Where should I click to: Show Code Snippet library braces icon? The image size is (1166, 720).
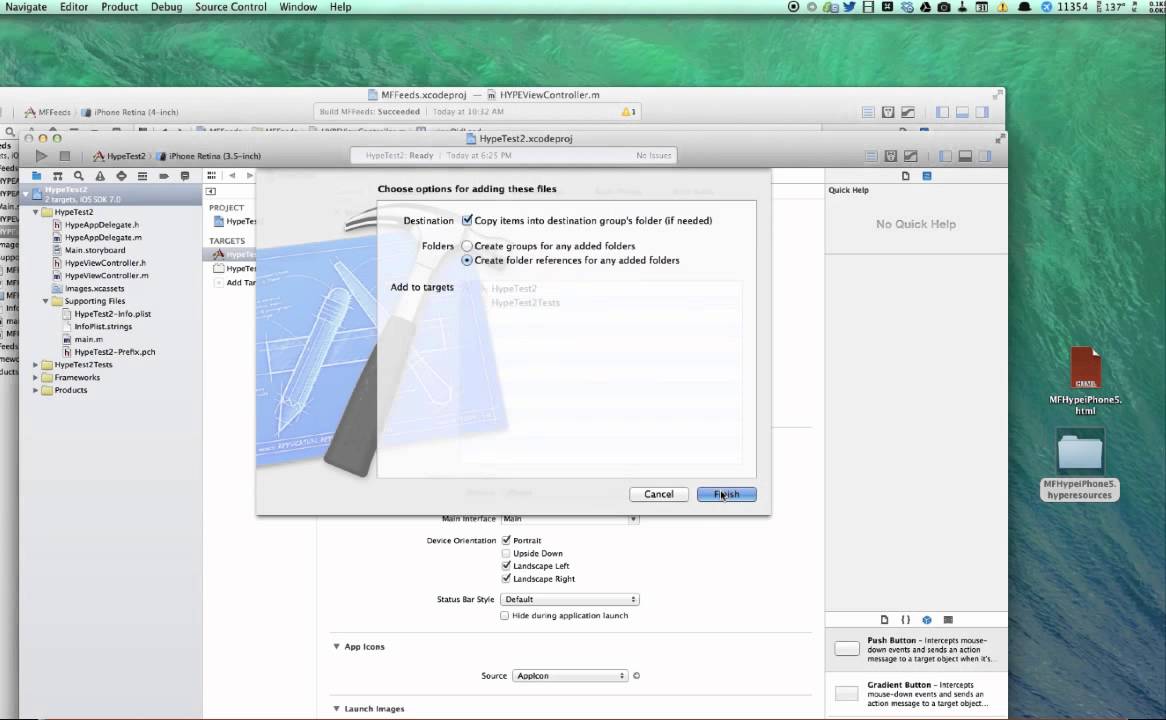coord(905,620)
